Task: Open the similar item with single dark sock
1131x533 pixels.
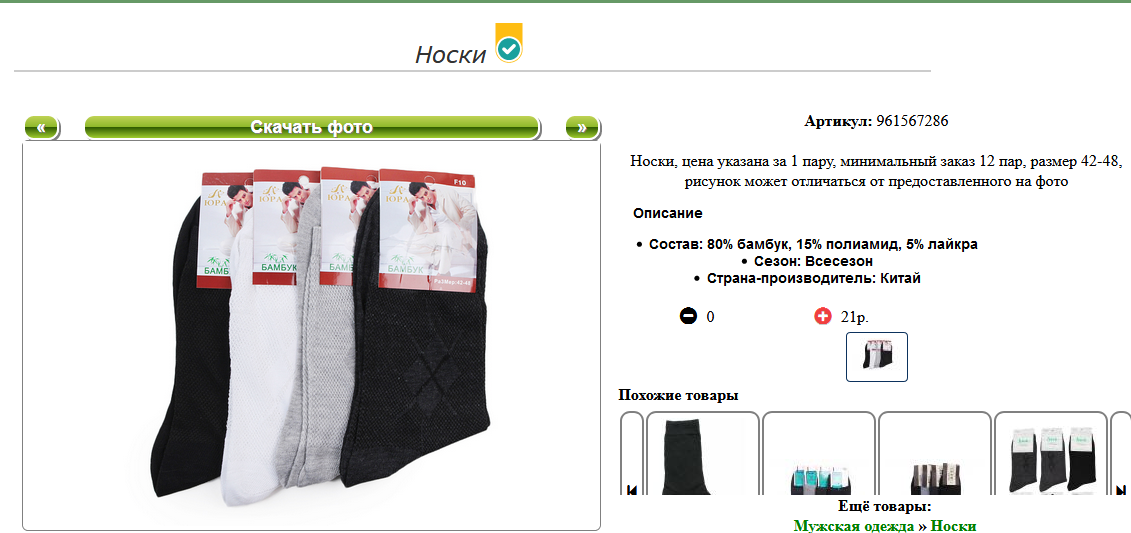Action: point(703,454)
